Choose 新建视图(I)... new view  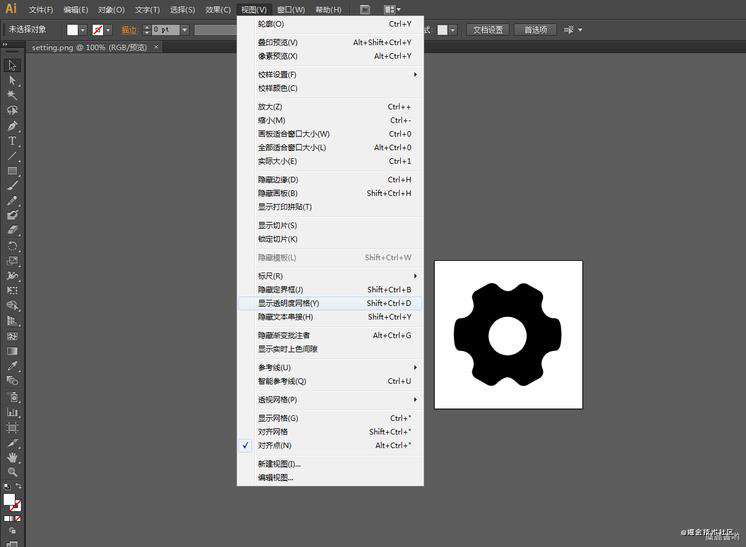(x=330, y=464)
